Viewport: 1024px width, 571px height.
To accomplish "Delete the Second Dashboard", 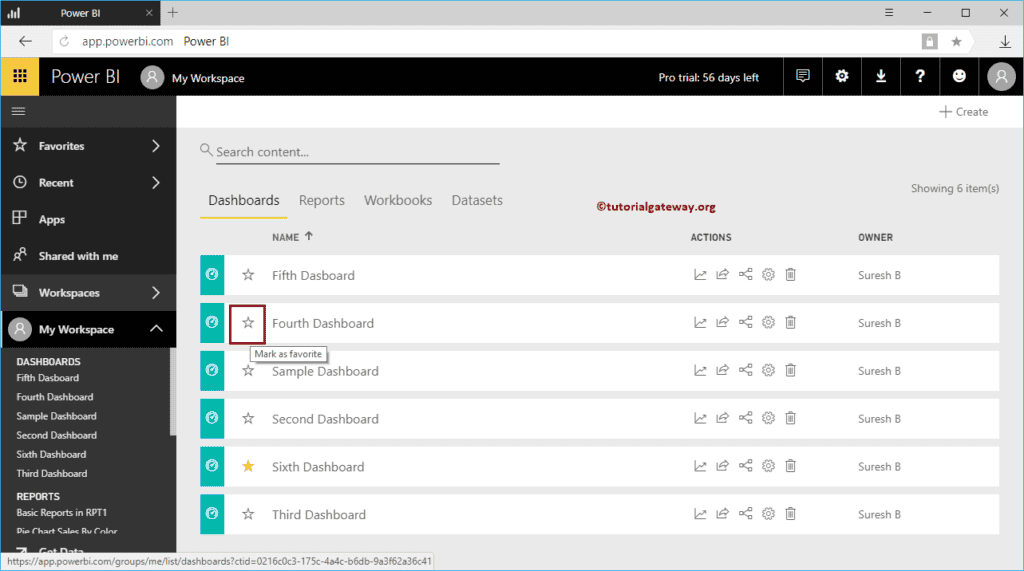I will pyautogui.click(x=790, y=418).
